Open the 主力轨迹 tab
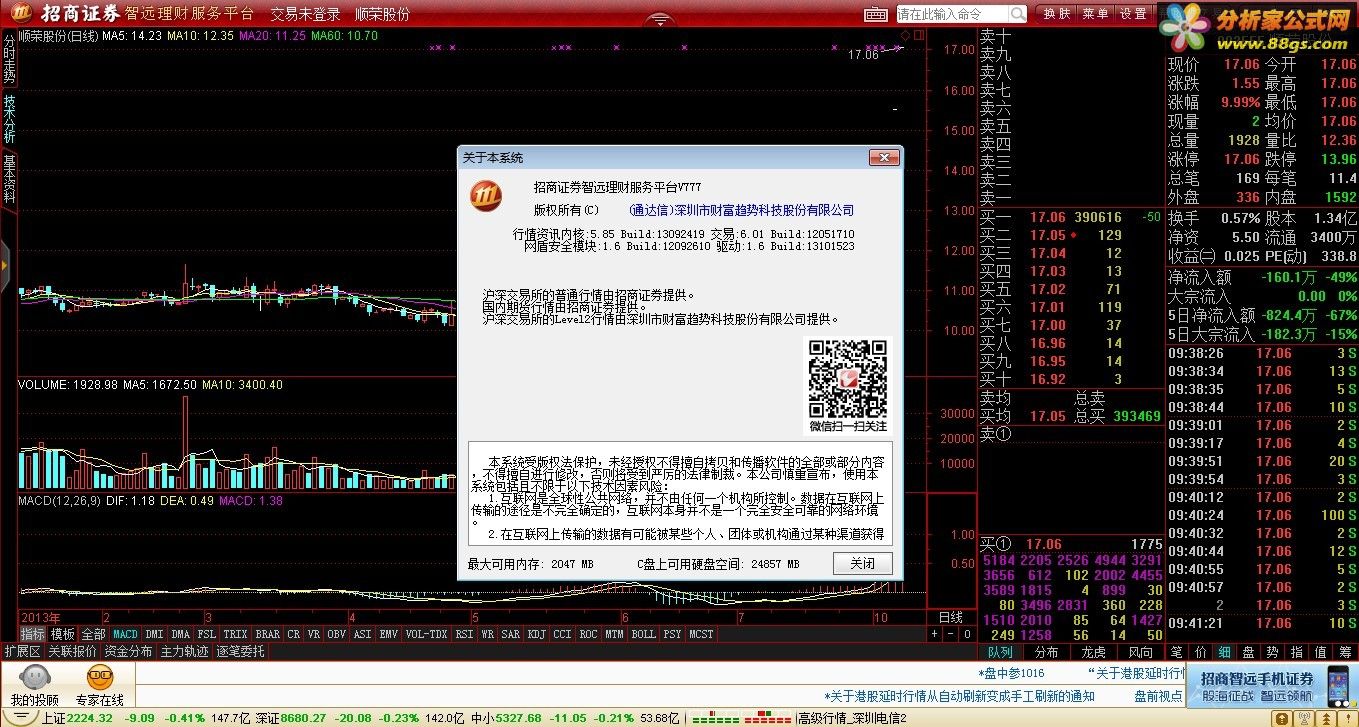Image resolution: width=1359 pixels, height=727 pixels. click(x=184, y=651)
